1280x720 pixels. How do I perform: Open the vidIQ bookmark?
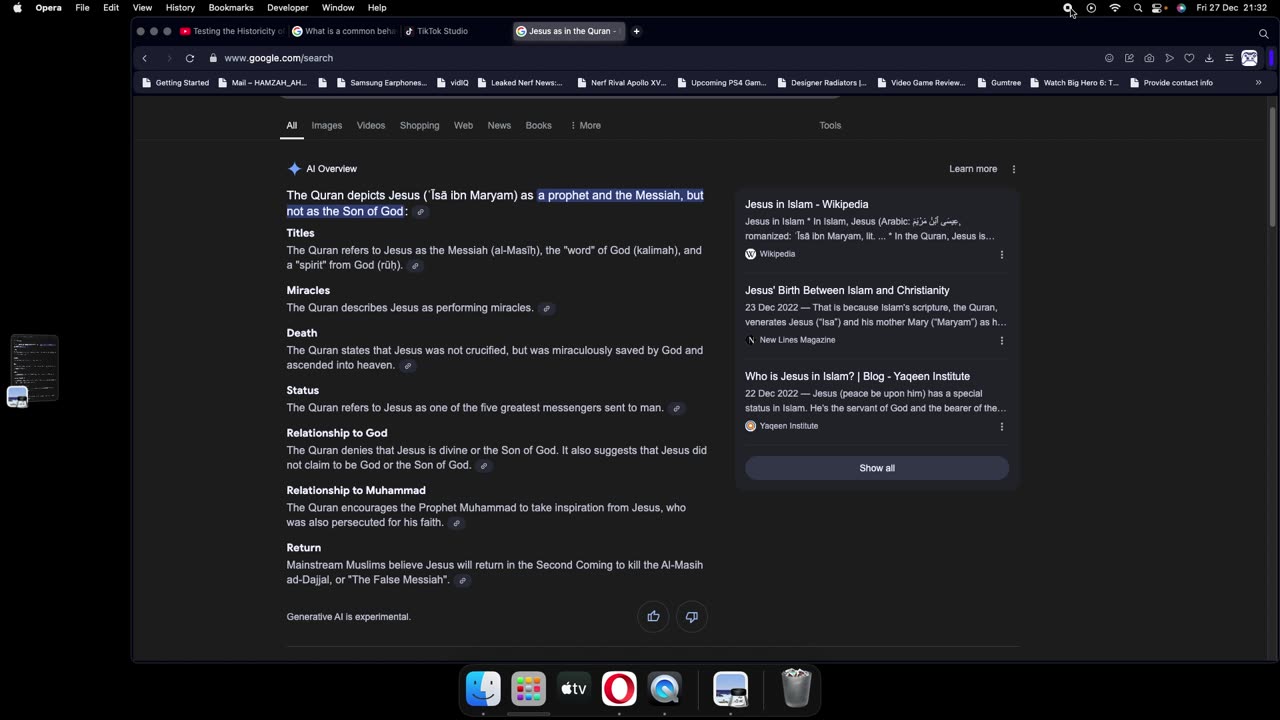point(451,83)
